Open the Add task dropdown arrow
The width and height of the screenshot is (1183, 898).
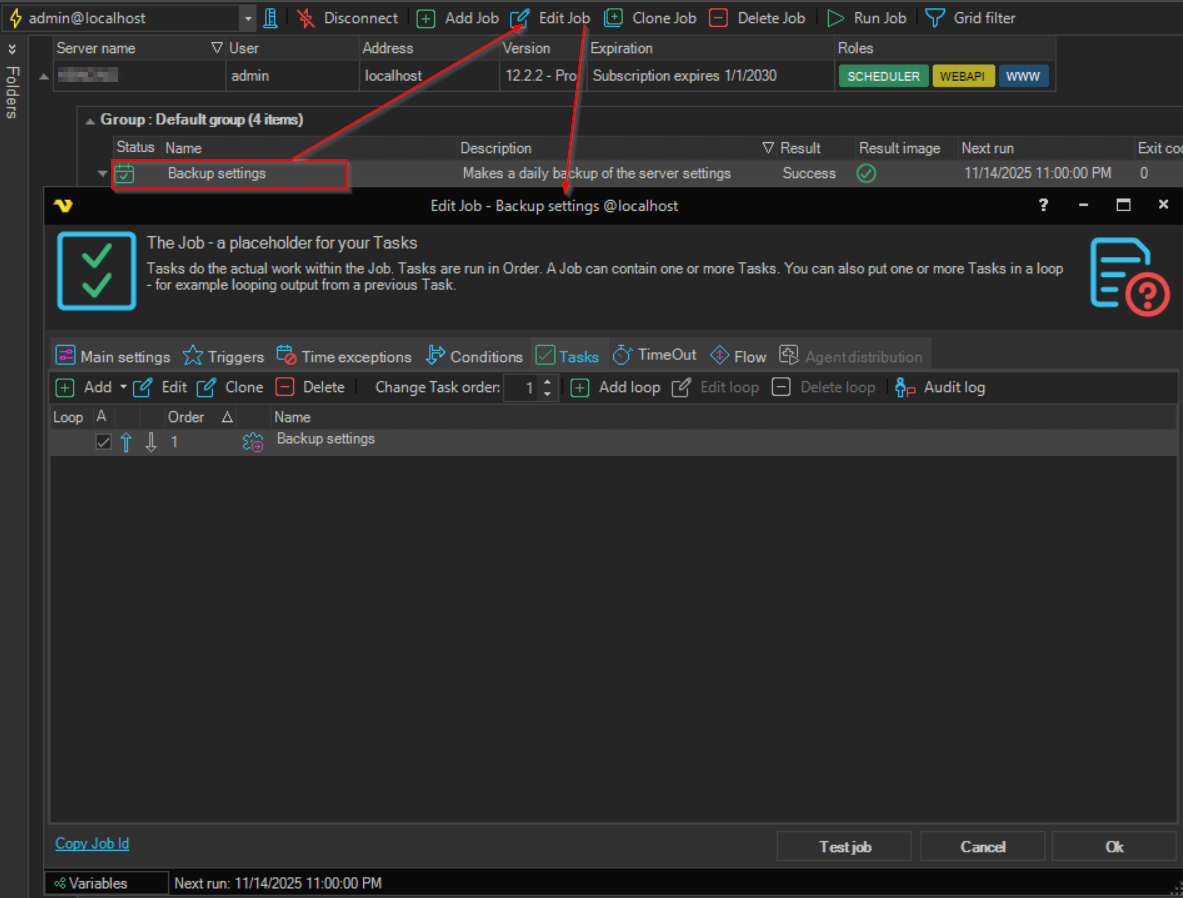124,388
